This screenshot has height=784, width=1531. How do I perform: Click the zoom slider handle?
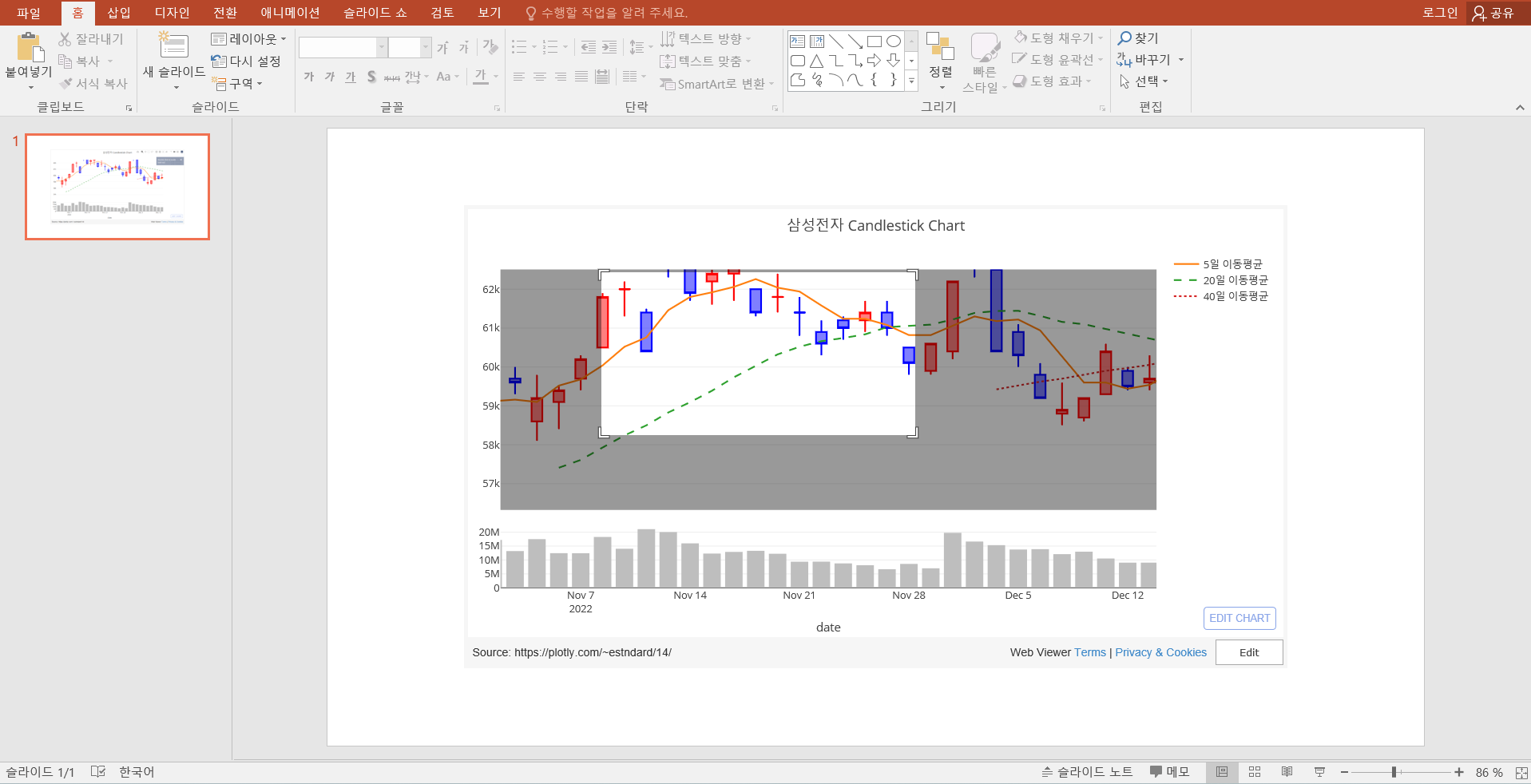(x=1394, y=772)
